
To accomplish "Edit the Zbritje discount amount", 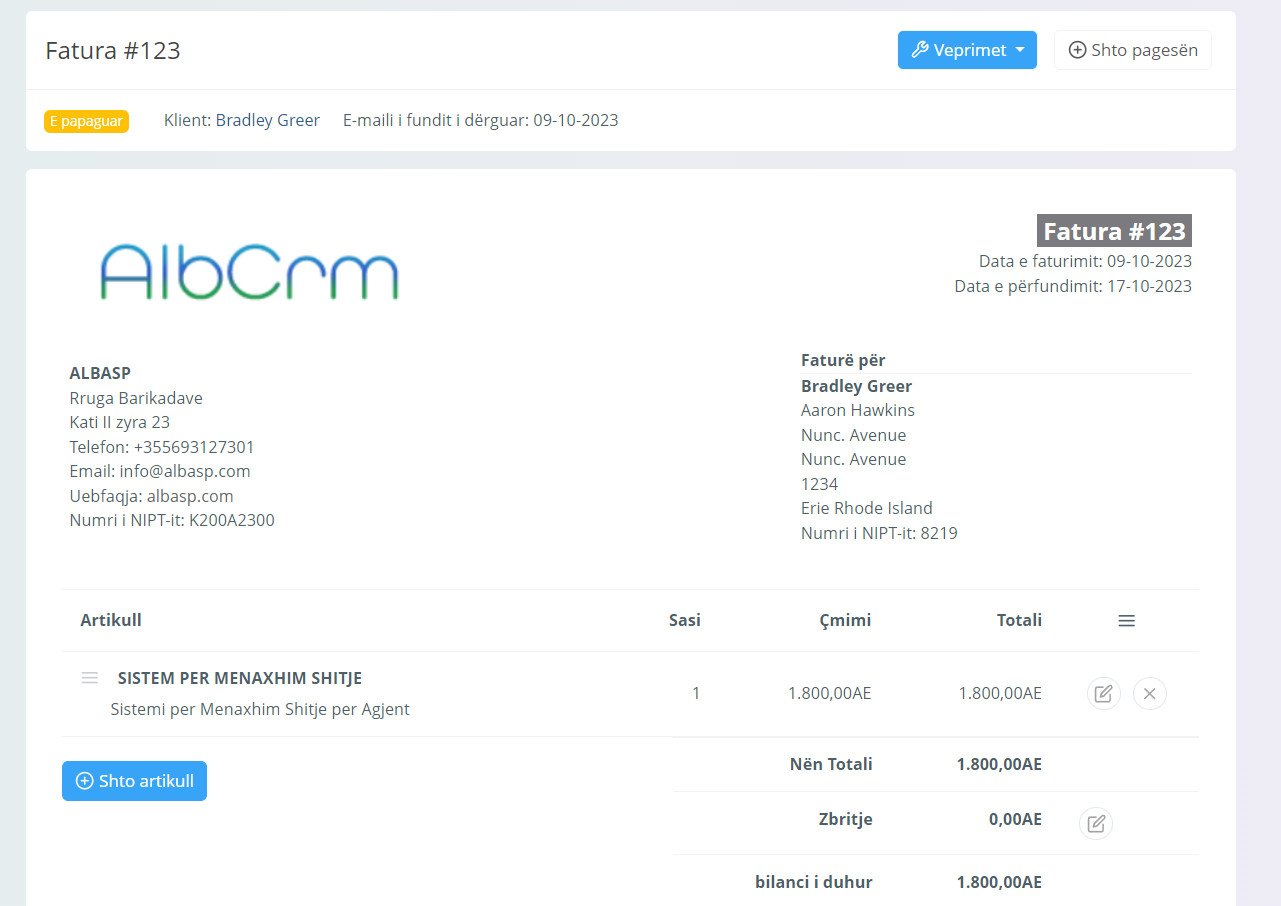I will tap(1095, 823).
